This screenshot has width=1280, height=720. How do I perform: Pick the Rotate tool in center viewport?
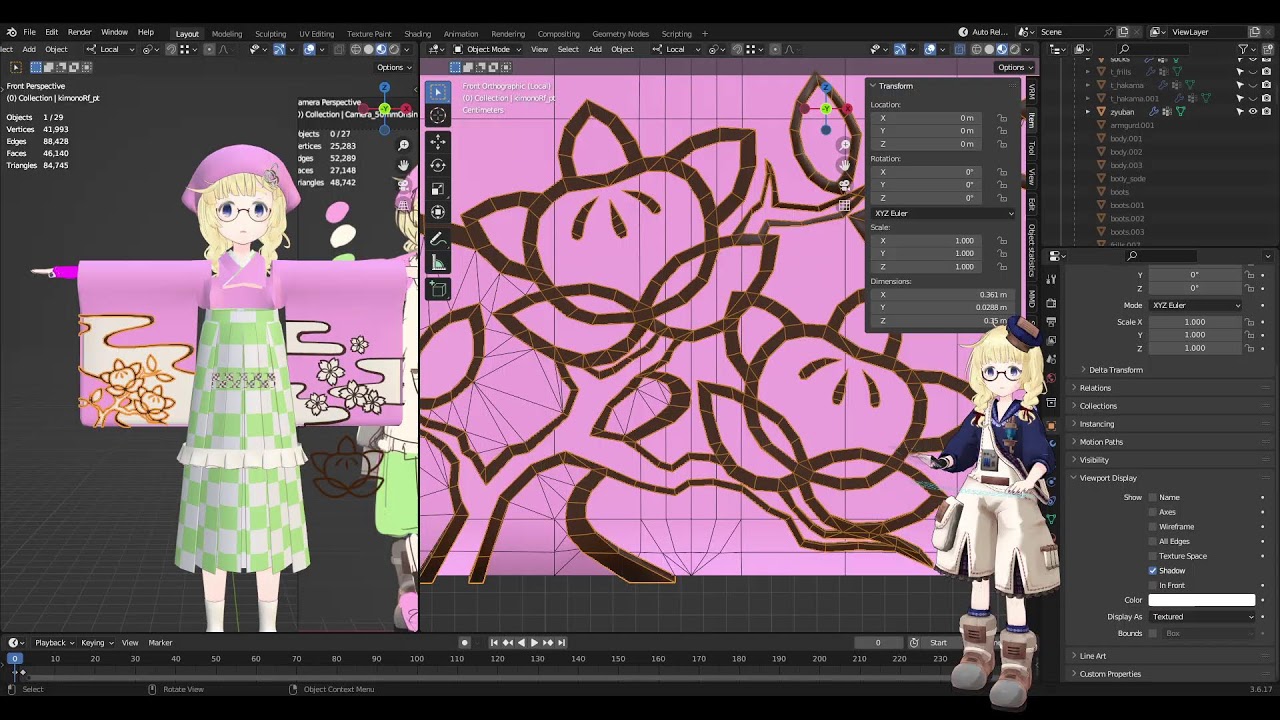(438, 165)
